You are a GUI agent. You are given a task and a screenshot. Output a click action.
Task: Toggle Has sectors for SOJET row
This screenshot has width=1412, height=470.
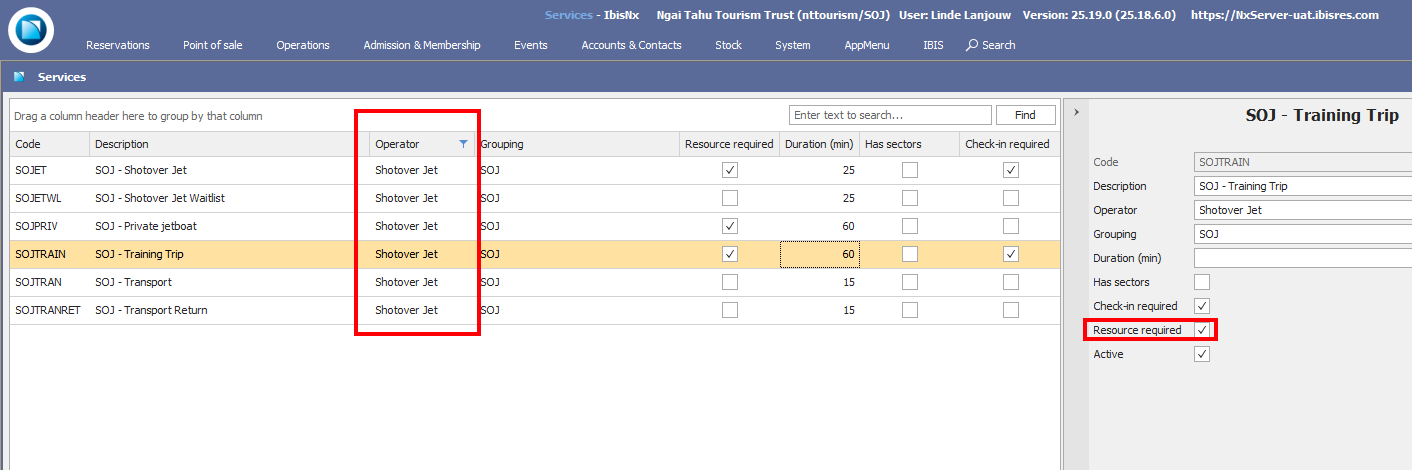click(x=910, y=170)
